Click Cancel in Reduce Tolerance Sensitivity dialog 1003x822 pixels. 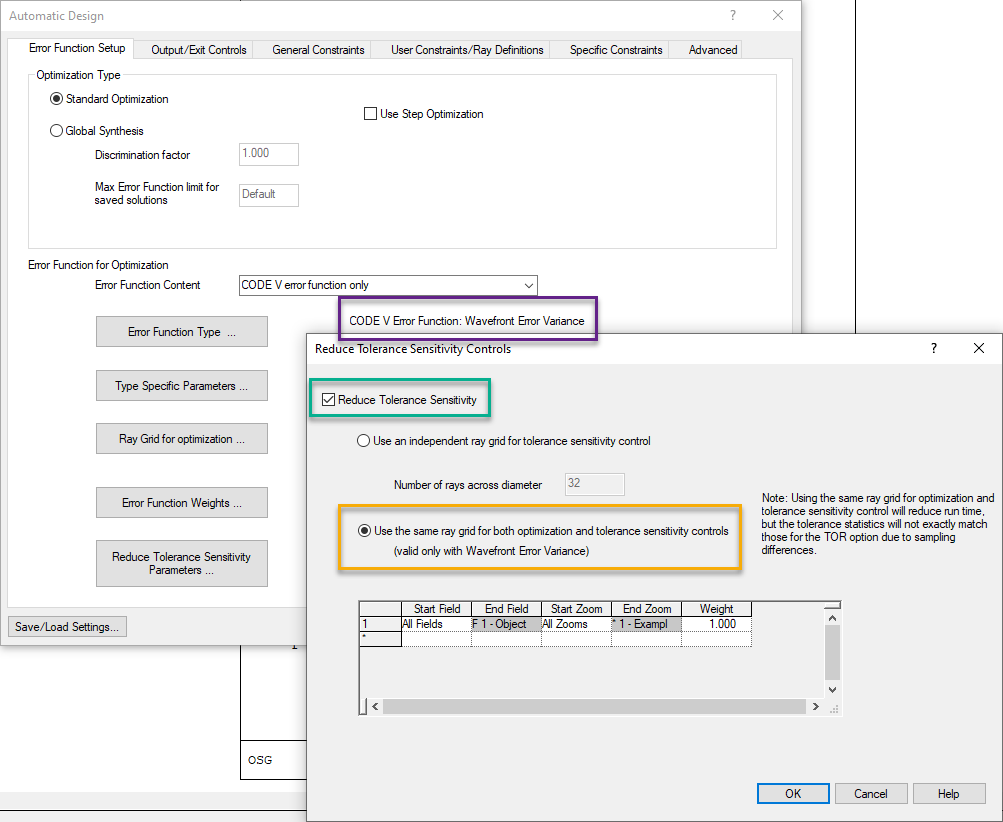pyautogui.click(x=871, y=793)
